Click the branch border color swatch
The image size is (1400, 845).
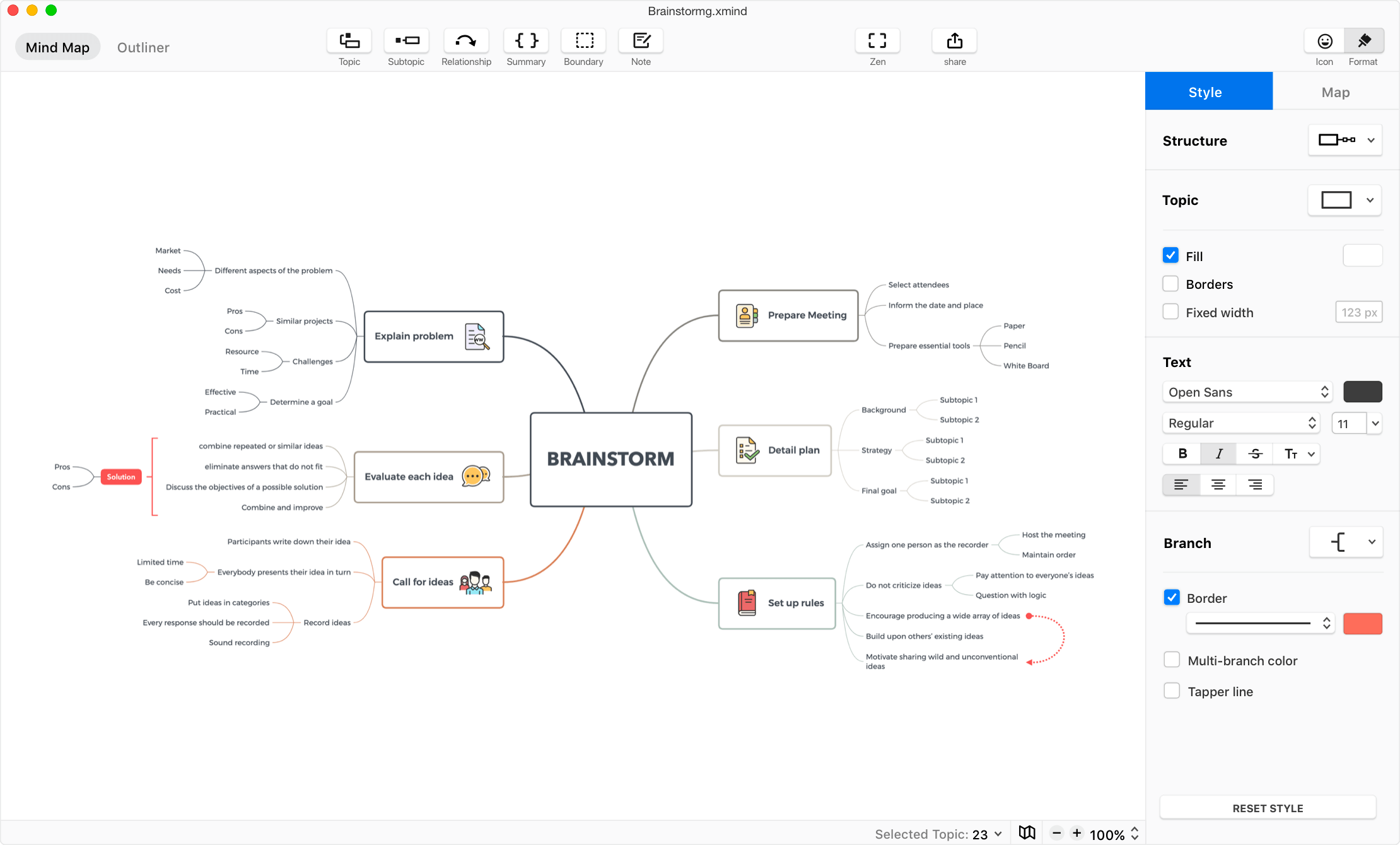click(x=1362, y=623)
